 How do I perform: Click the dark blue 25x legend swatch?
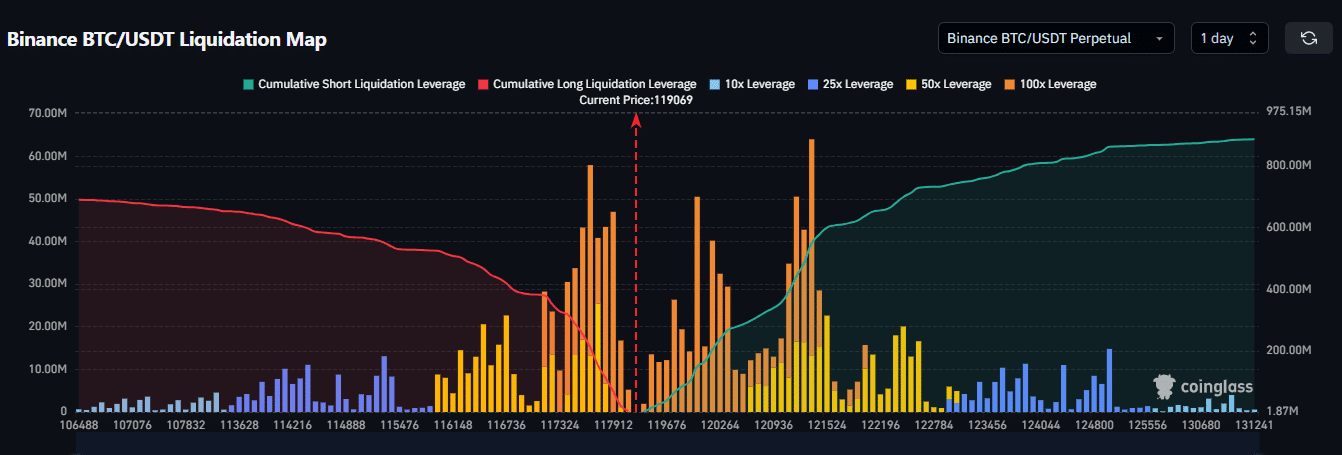pos(812,84)
